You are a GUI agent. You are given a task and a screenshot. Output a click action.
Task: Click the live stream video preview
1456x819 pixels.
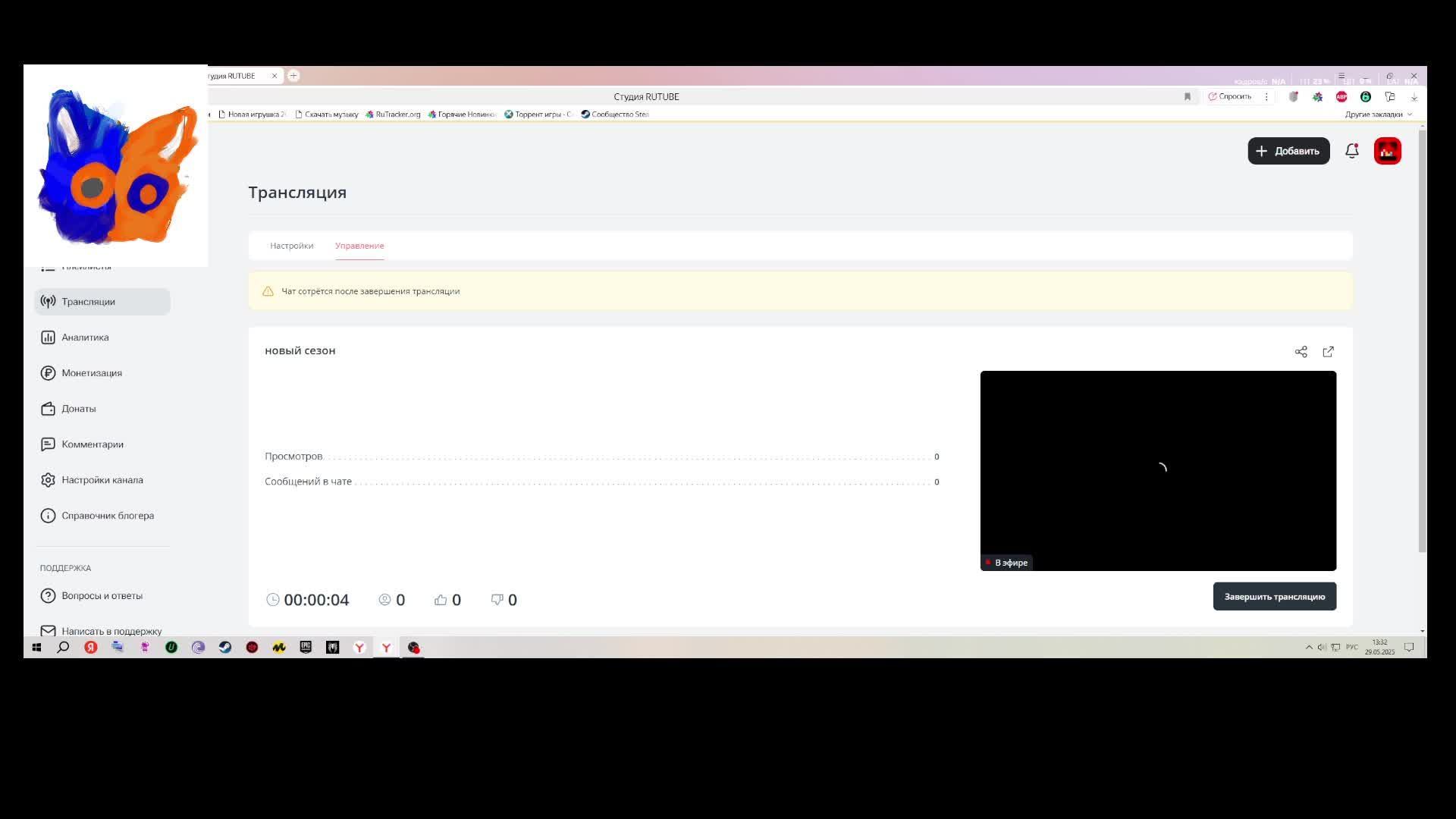[x=1158, y=471]
